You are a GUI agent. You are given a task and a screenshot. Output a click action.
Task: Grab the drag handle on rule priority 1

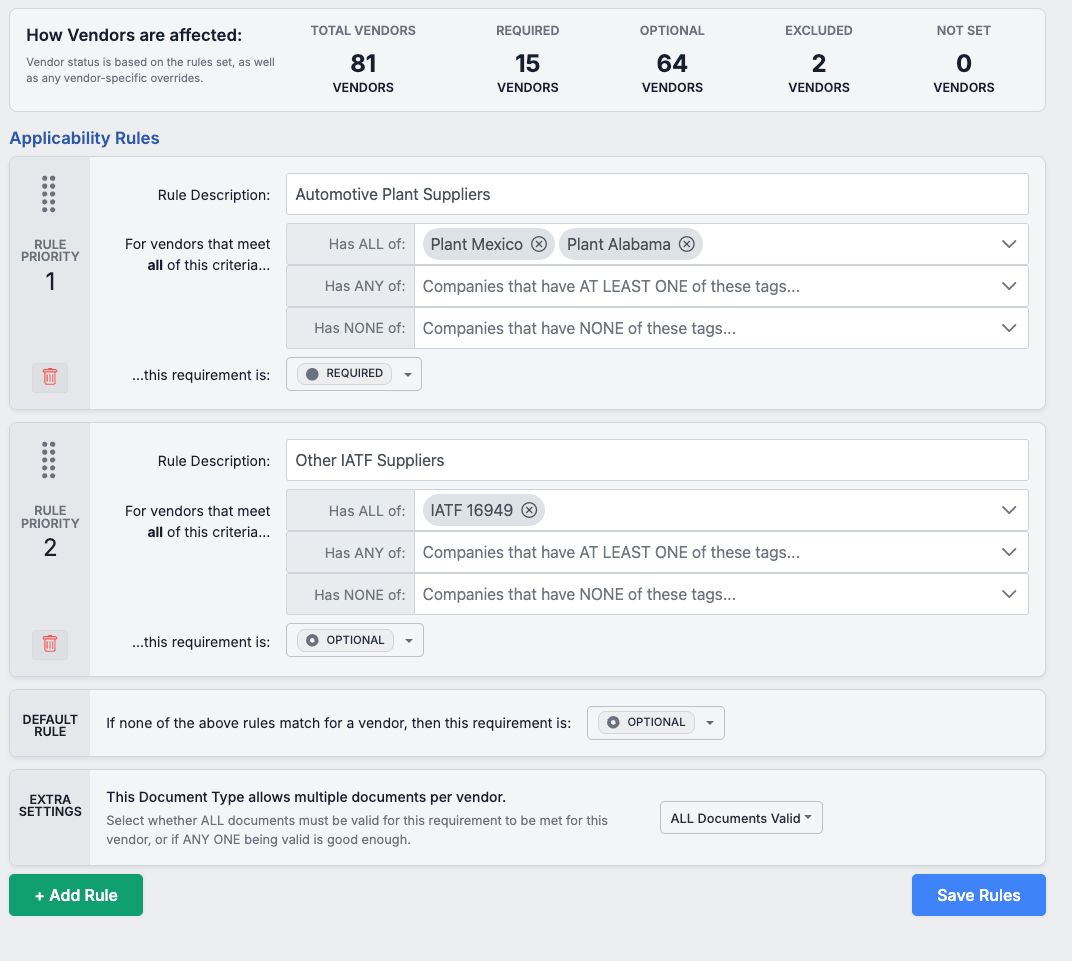pos(50,194)
